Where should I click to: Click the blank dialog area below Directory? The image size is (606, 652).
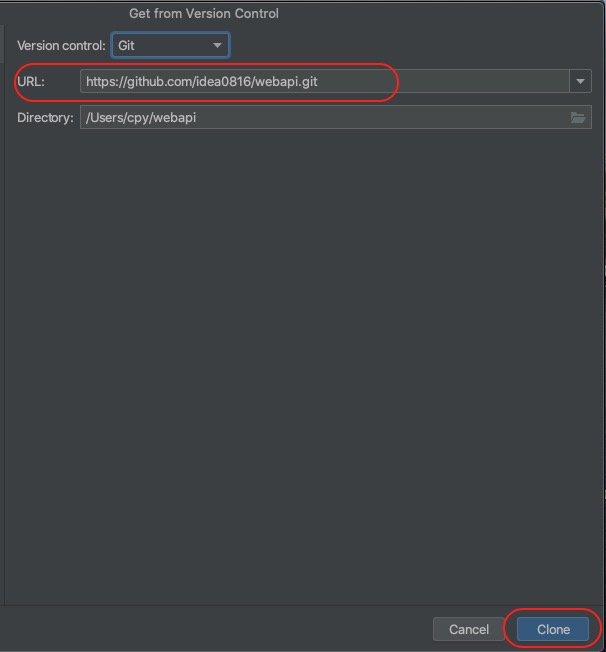pyautogui.click(x=304, y=366)
